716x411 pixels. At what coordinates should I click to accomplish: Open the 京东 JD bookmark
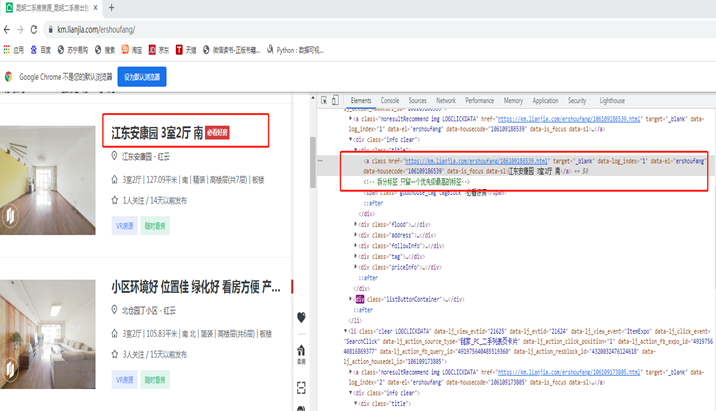(158, 50)
